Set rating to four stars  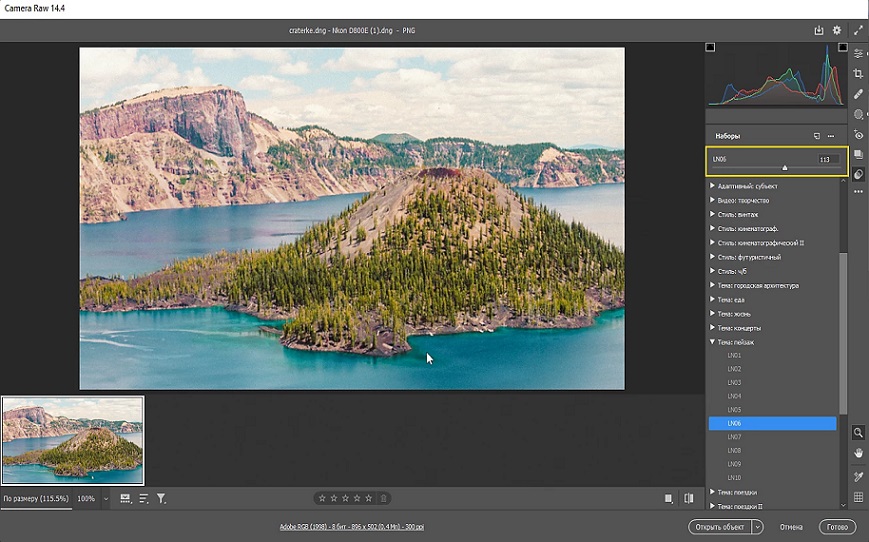[x=357, y=498]
